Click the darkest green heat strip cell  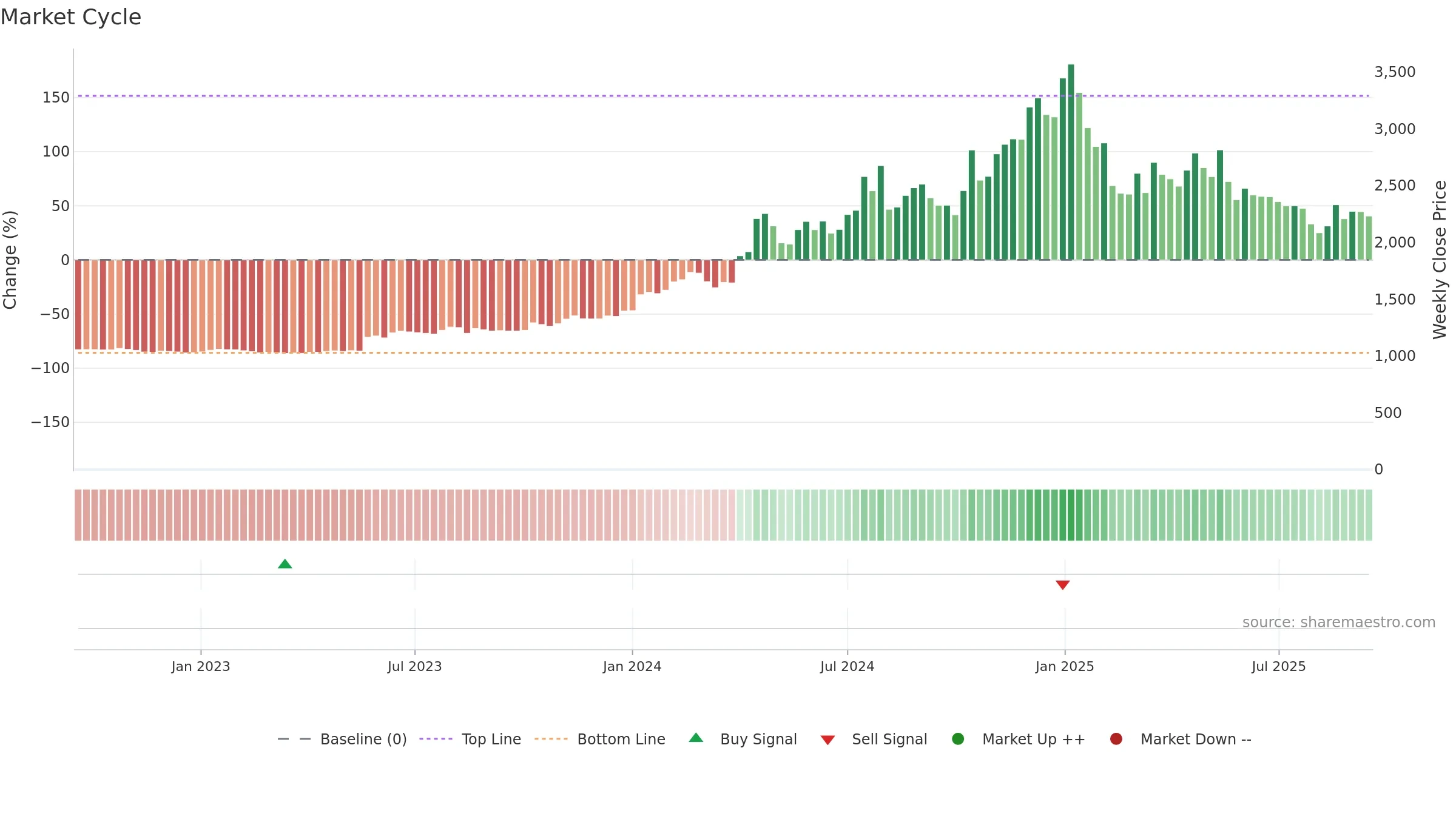[1071, 515]
